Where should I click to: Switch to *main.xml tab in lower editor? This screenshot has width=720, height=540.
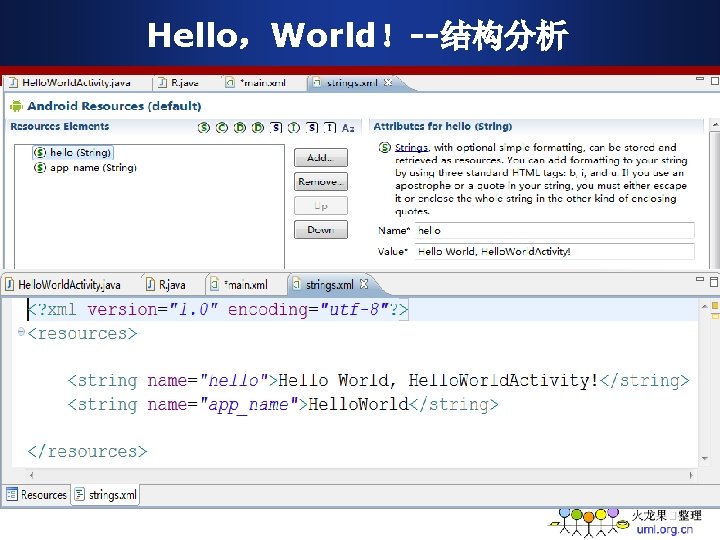pos(239,285)
